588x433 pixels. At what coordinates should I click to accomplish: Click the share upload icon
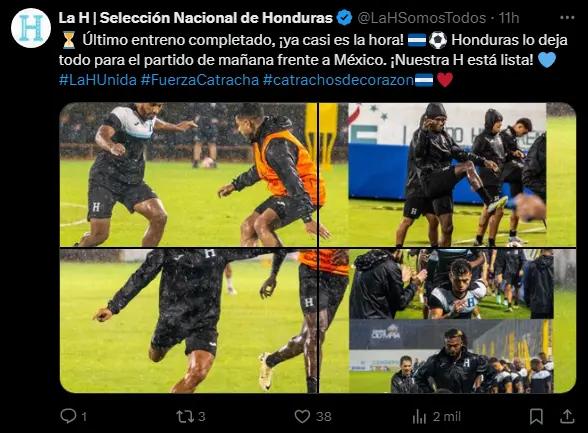(x=567, y=416)
